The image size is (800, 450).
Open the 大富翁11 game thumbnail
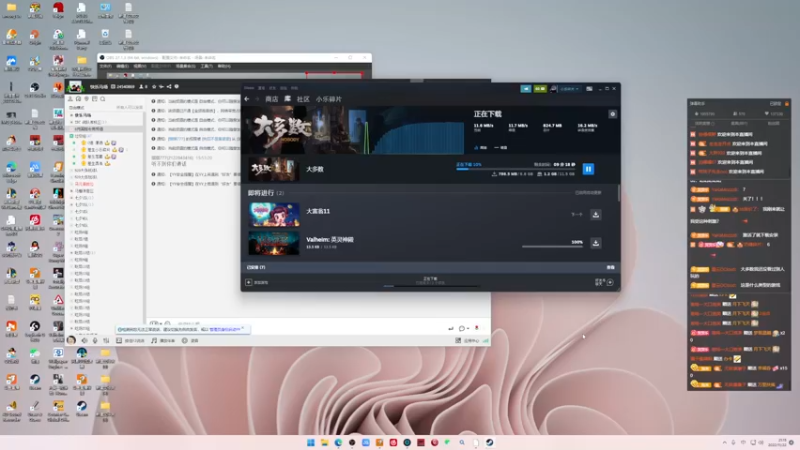tap(274, 214)
